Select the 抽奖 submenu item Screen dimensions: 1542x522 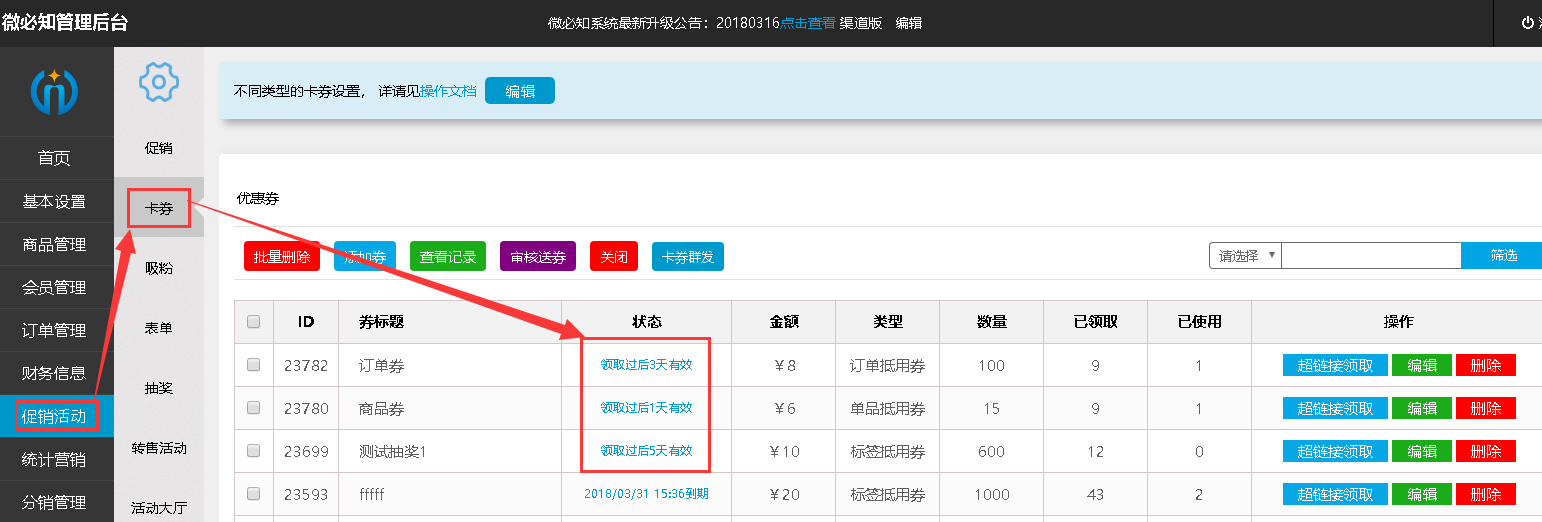(159, 388)
